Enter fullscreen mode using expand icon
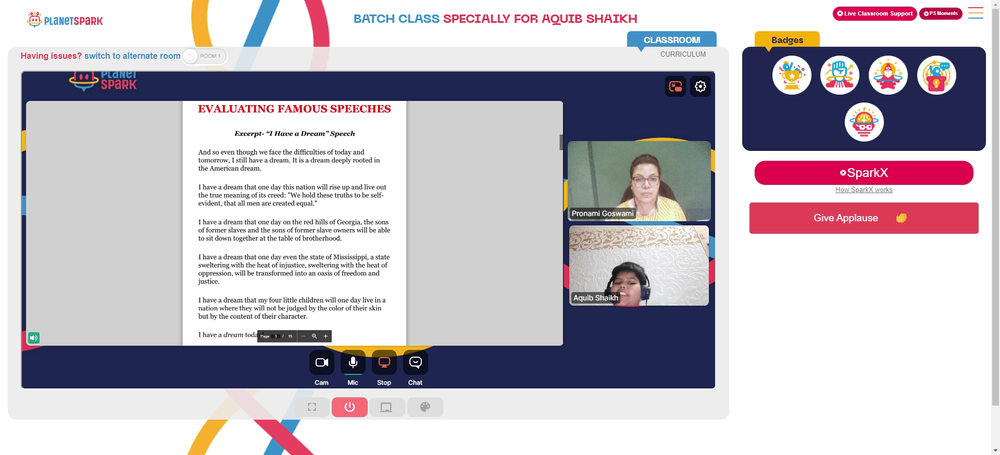The height and width of the screenshot is (455, 1000). click(x=312, y=407)
